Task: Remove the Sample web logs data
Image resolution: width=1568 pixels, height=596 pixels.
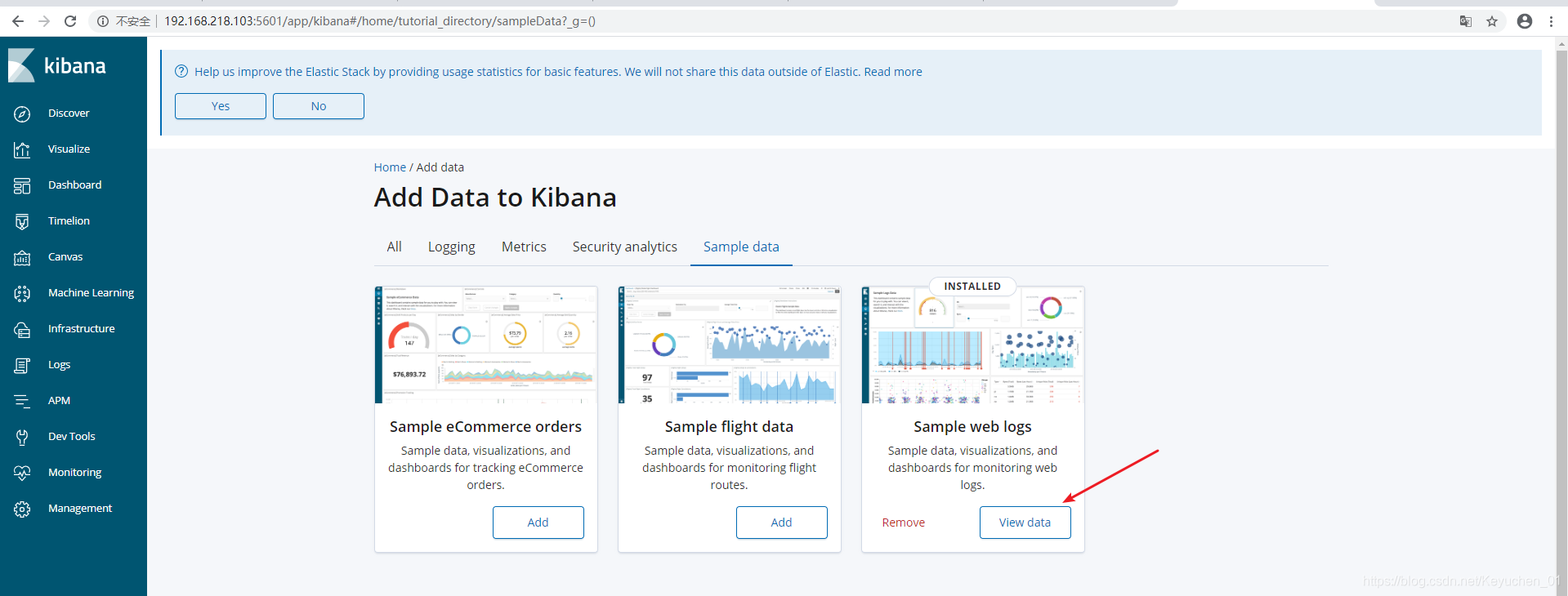Action: click(x=904, y=523)
